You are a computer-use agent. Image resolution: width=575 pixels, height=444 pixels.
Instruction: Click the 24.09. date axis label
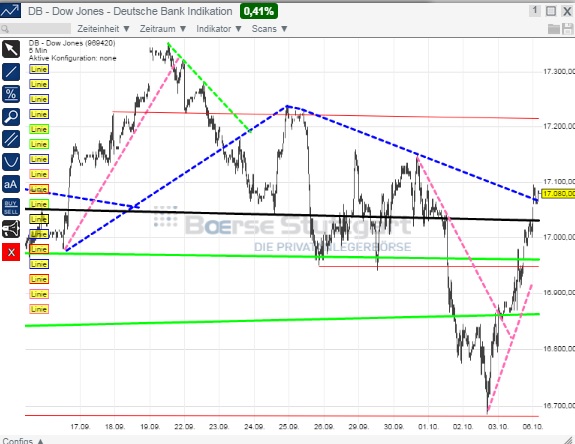click(x=254, y=427)
